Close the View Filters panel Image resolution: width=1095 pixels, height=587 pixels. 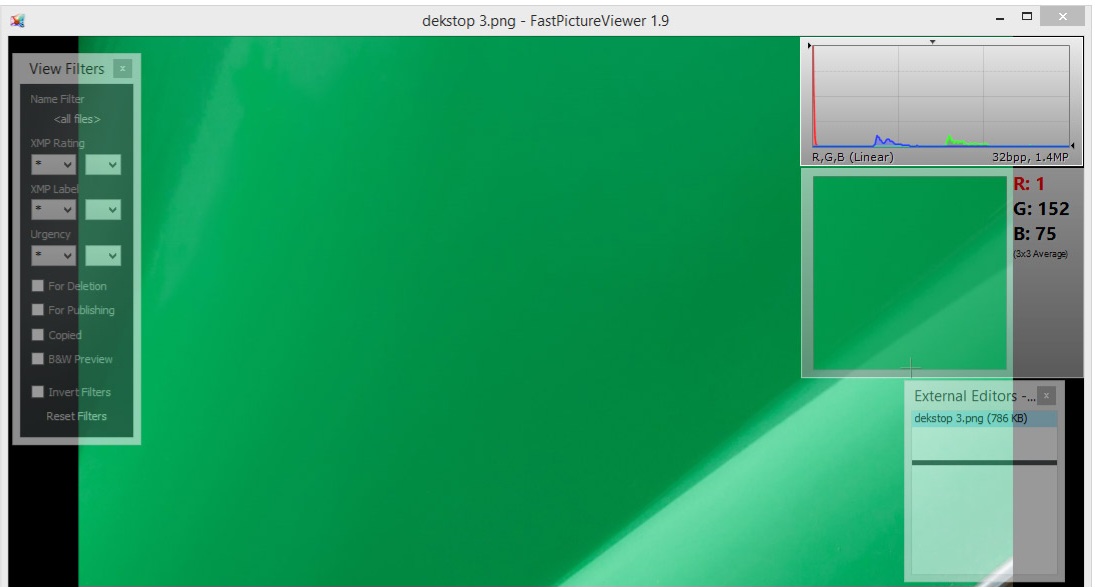122,68
